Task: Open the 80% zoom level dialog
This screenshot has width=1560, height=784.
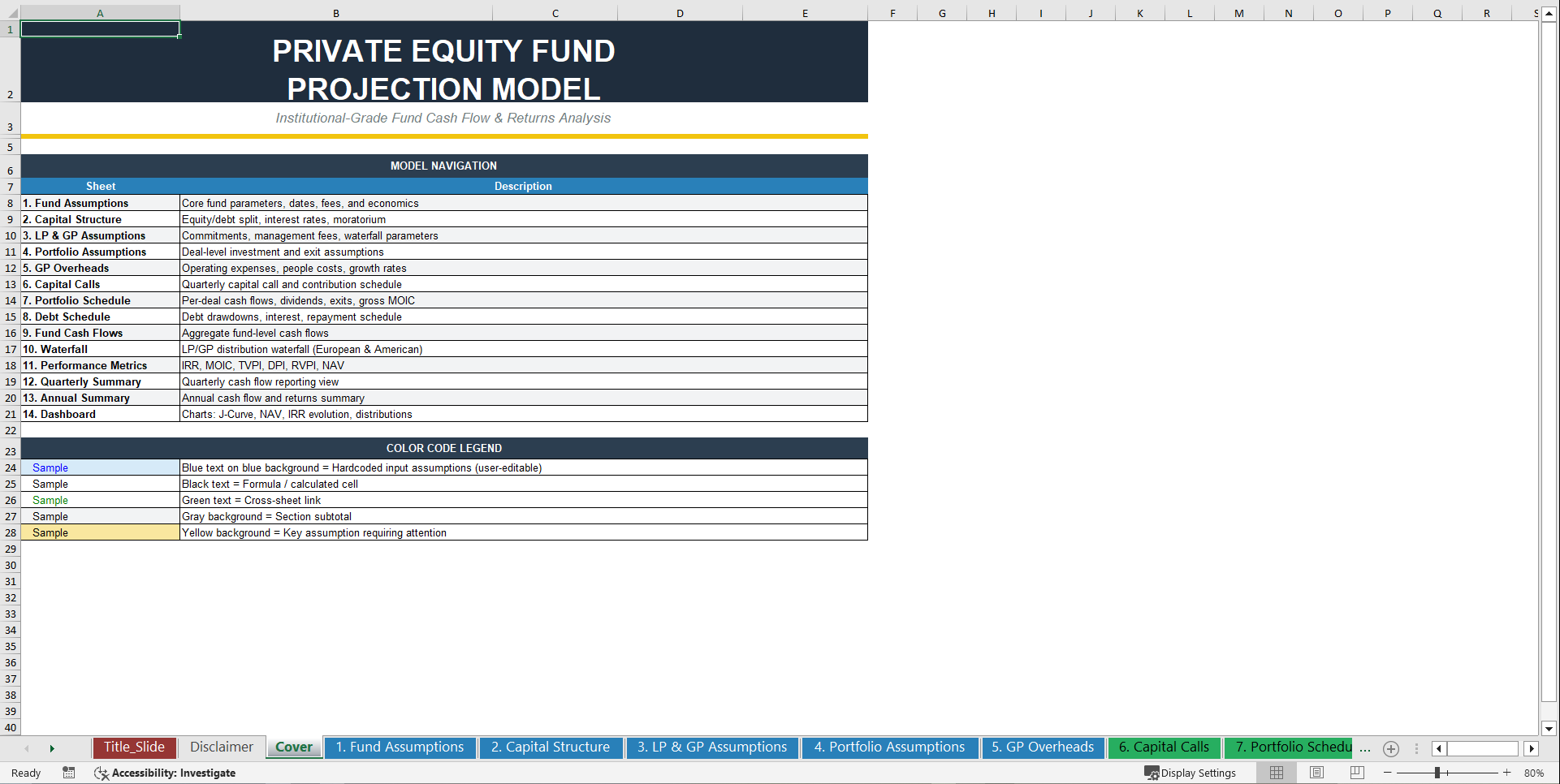Action: [1535, 773]
